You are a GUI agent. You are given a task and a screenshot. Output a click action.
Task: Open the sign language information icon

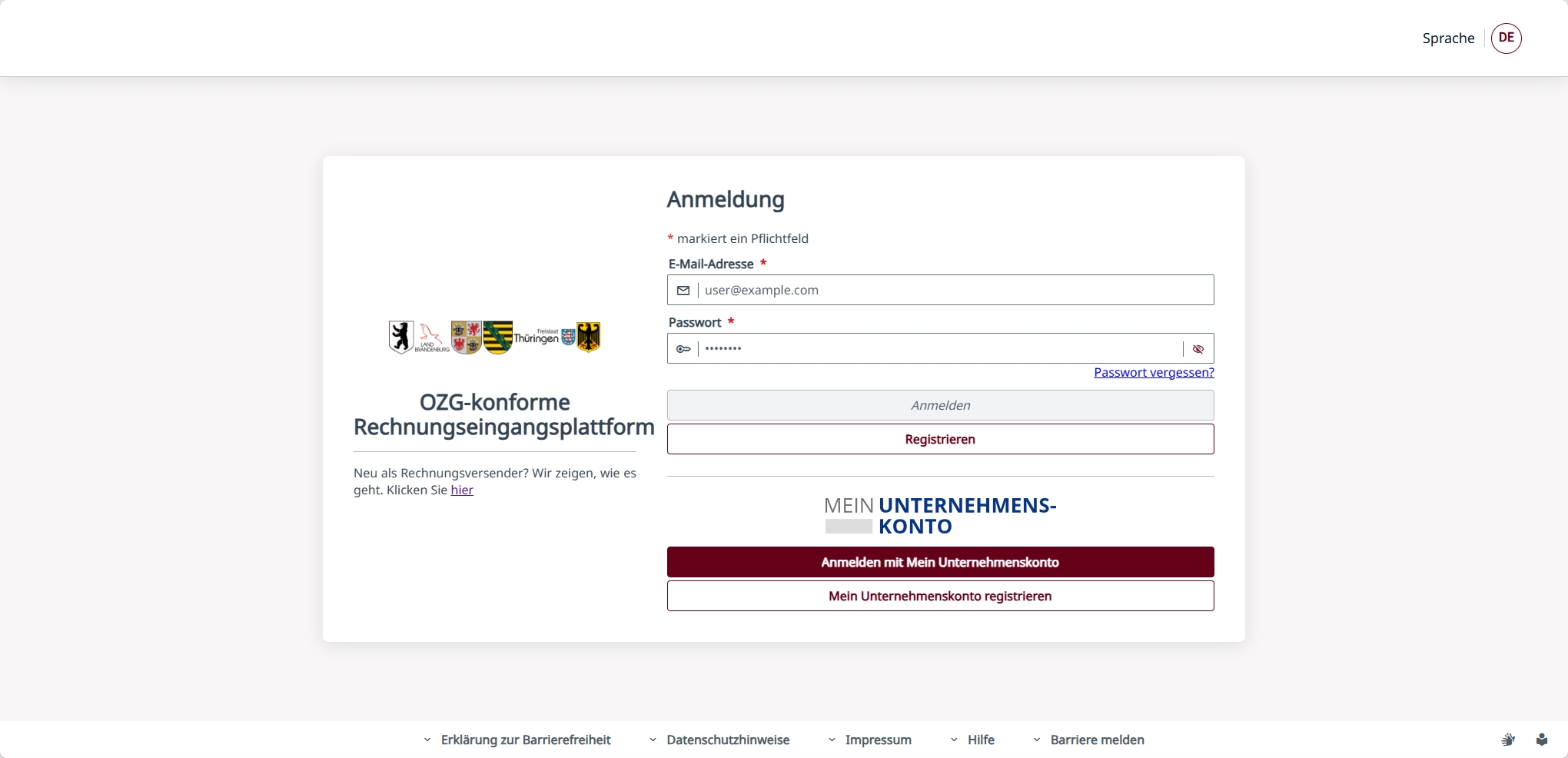[1508, 740]
